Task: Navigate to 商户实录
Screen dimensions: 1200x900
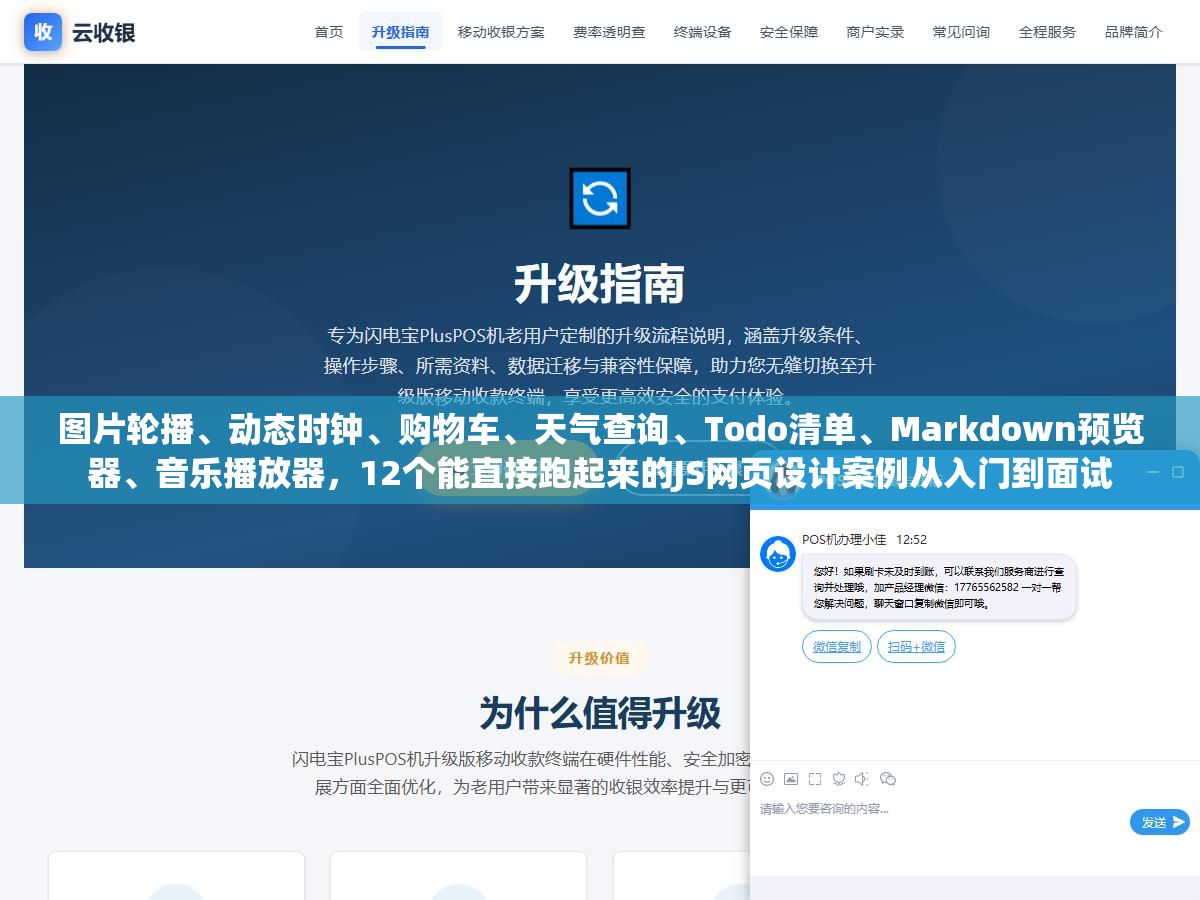Action: 875,32
